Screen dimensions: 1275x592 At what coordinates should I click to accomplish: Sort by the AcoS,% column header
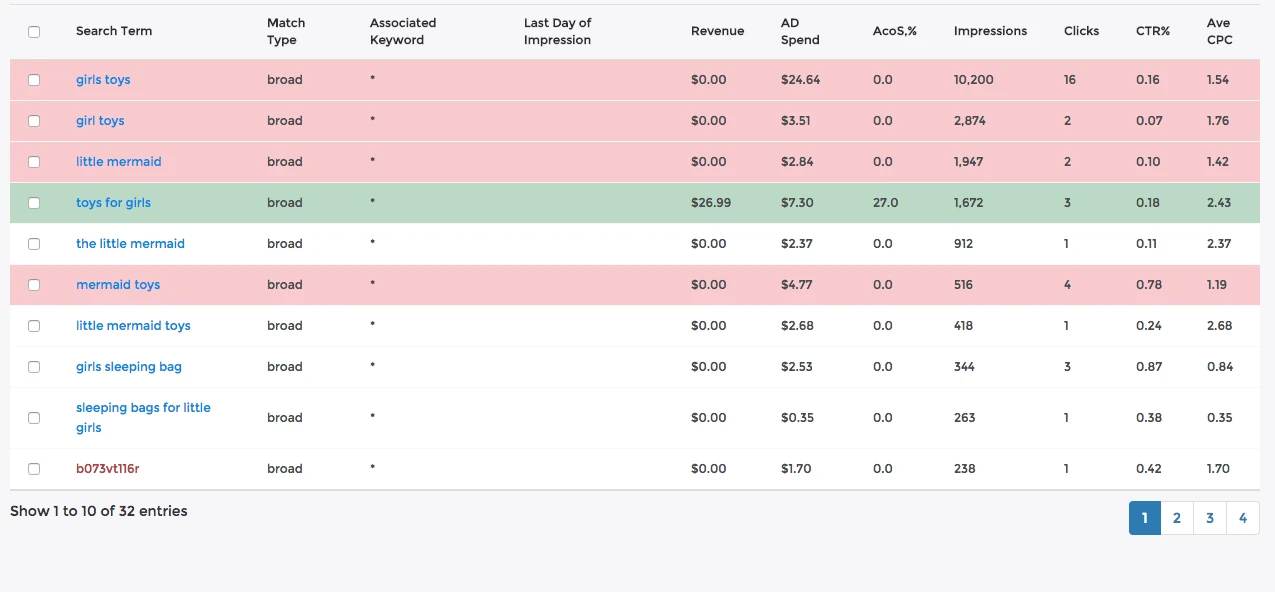point(895,31)
